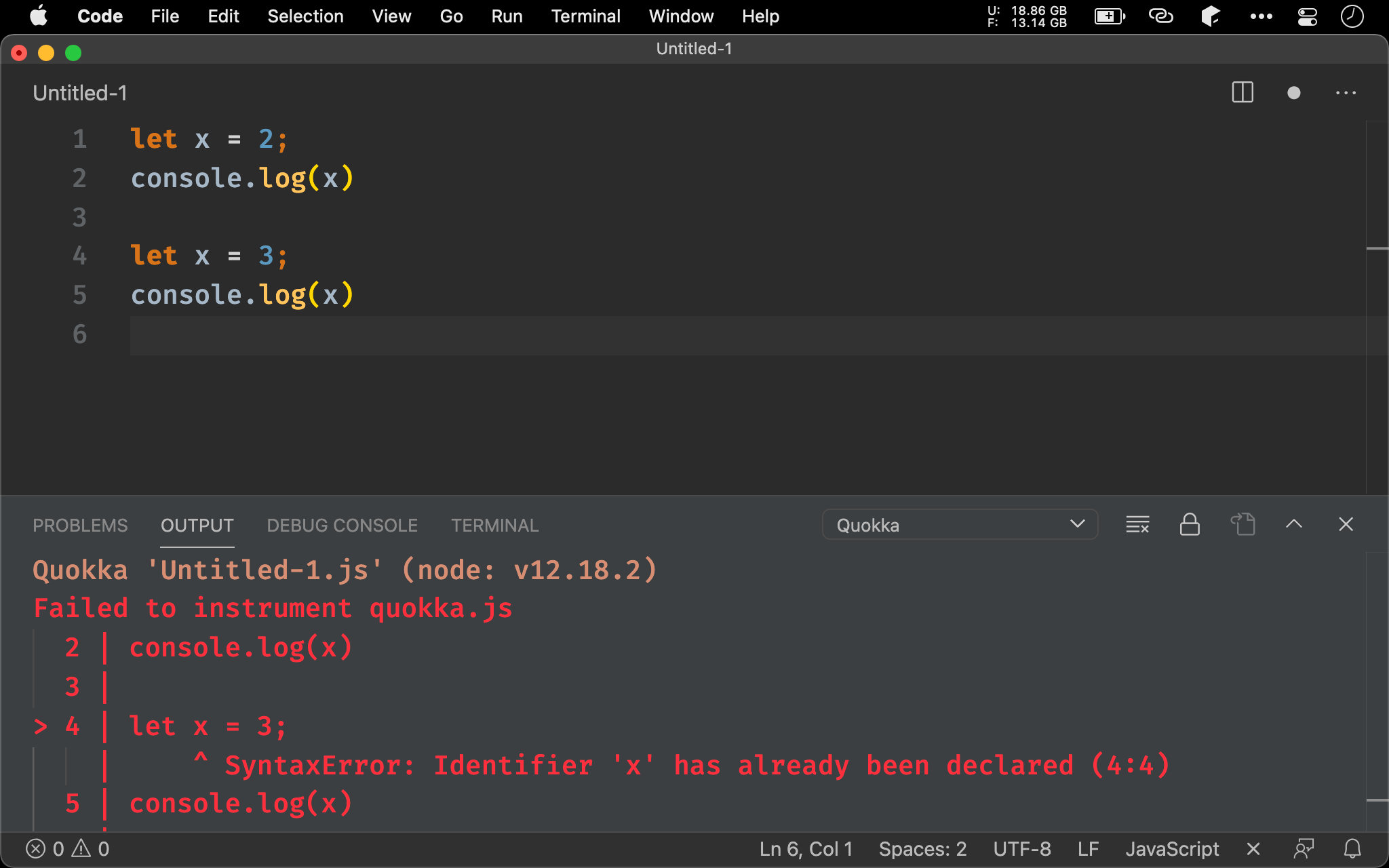
Task: Click the collapse panel arrow icon
Action: [x=1294, y=523]
